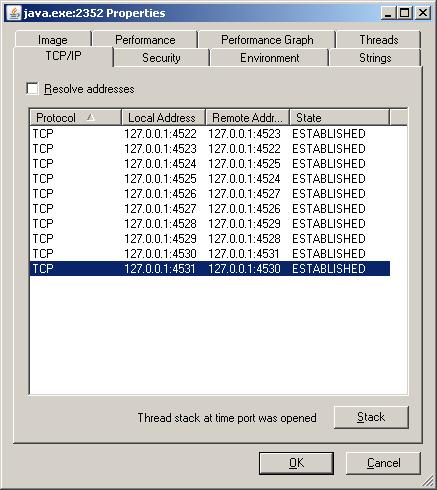
Task: Select the row with local address 127.0.0.1:4526
Action: (210, 194)
